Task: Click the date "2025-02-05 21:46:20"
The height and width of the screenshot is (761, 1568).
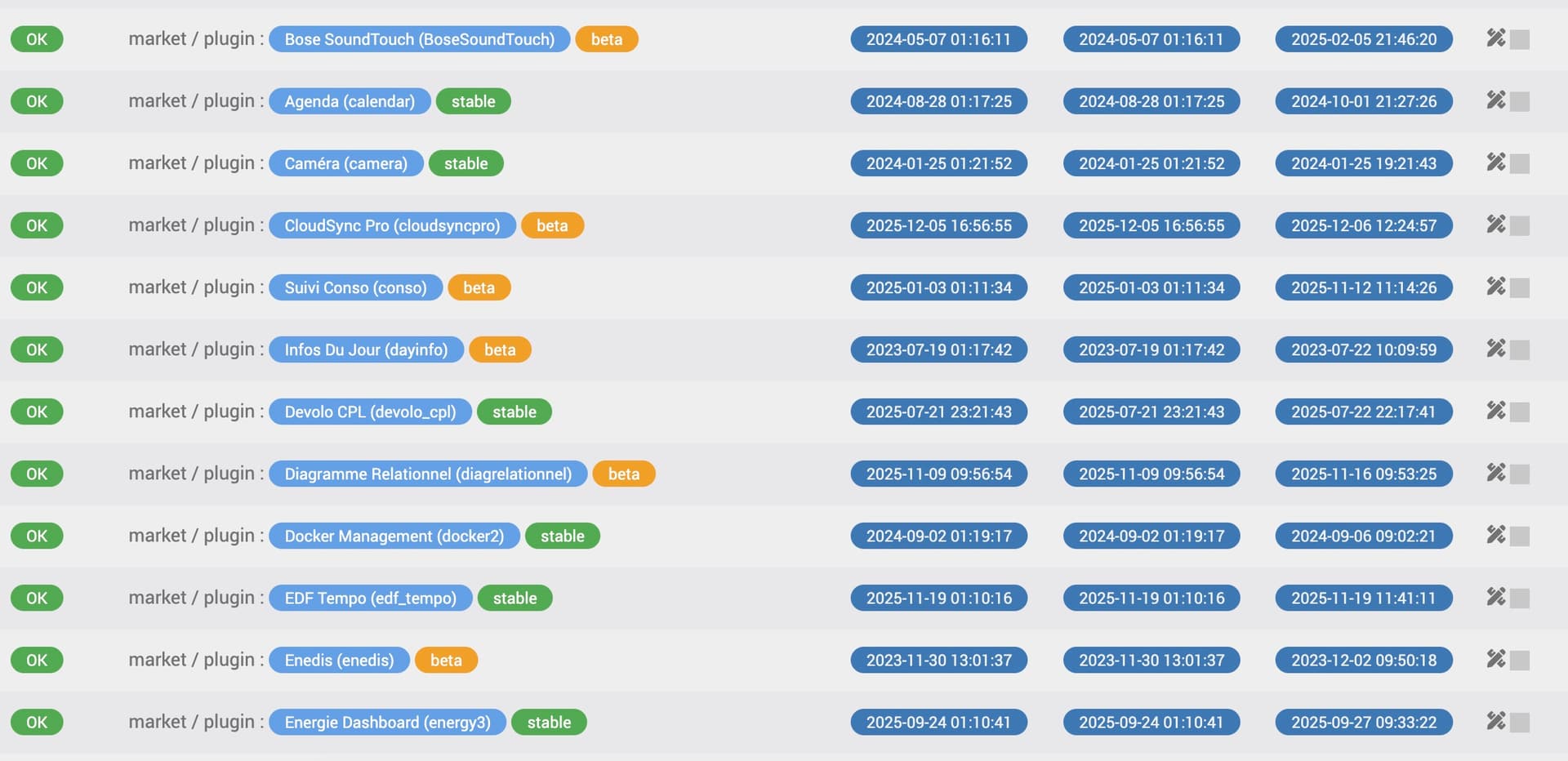Action: [x=1364, y=39]
